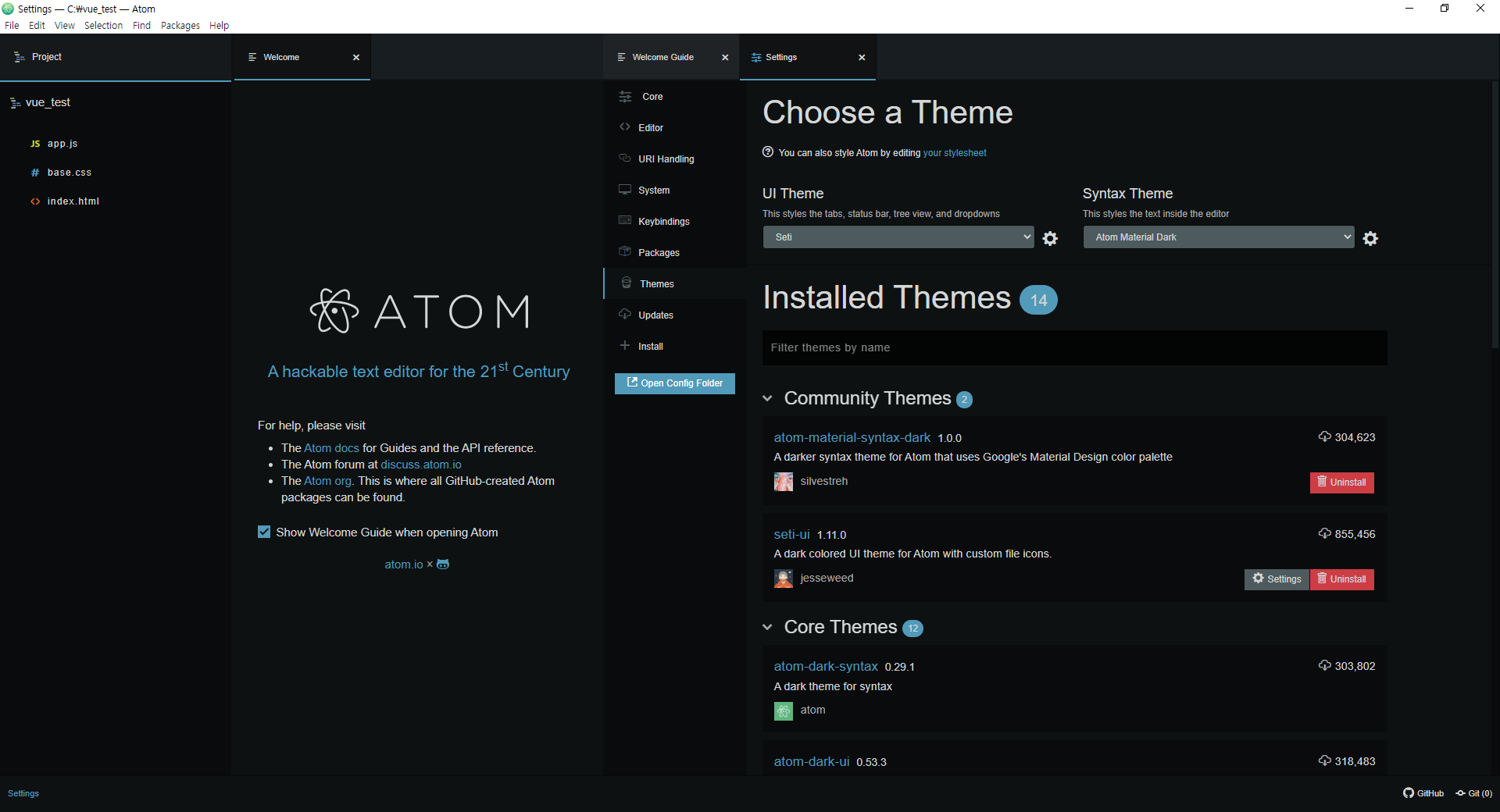Switch to the Welcome Guide tab
Screen dimensions: 1500x812
(x=672, y=57)
